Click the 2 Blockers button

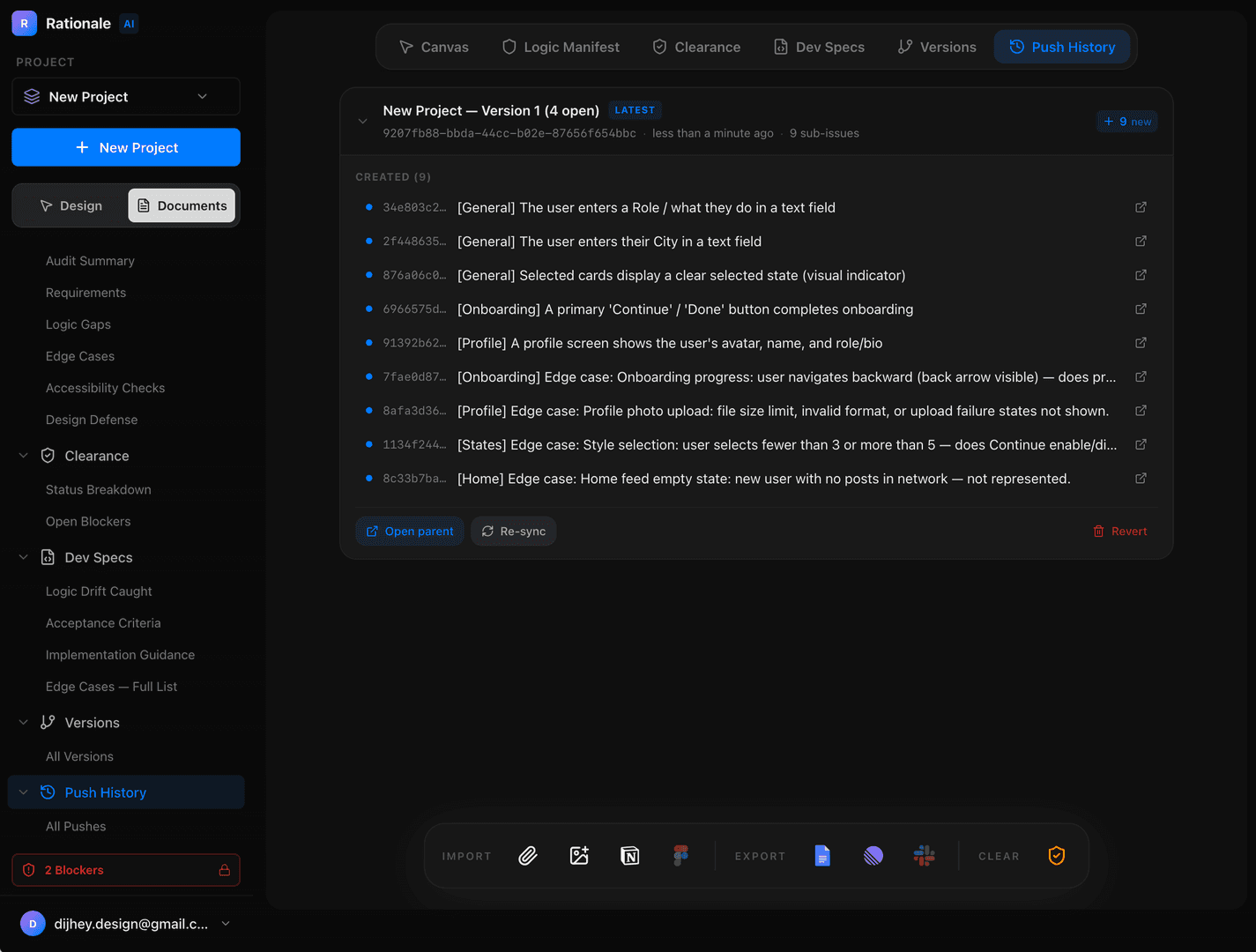(126, 870)
